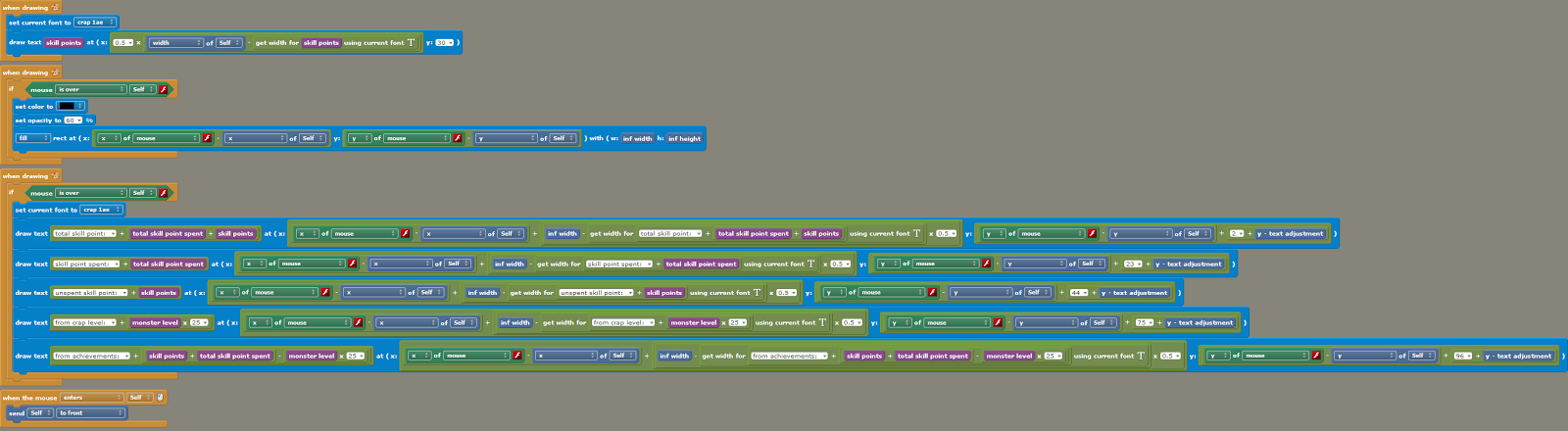
Task: Open opacity value '60' dropdown on 'set opacity to'
Action: (73, 120)
